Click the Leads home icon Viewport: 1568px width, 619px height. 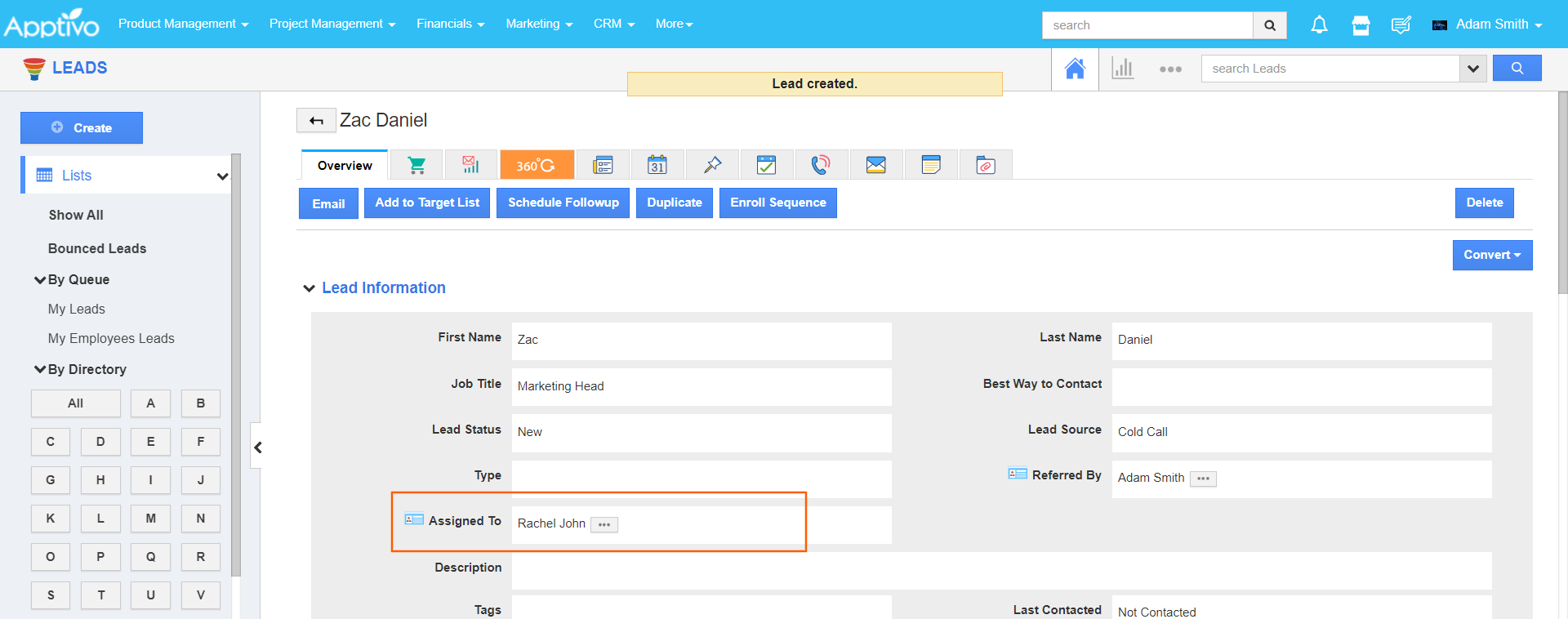(1075, 69)
